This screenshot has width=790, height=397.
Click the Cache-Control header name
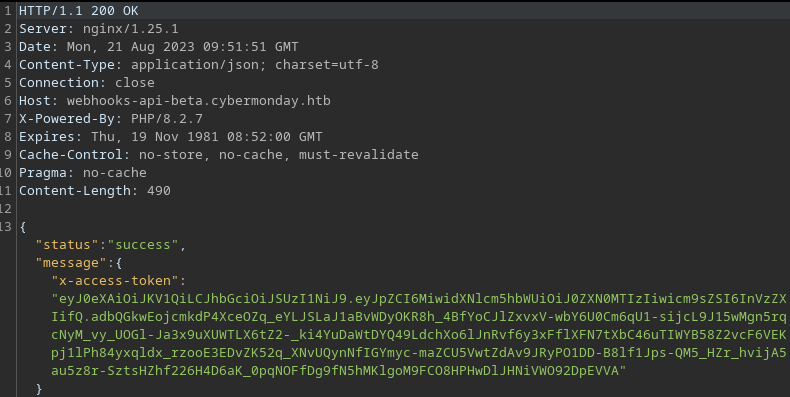click(x=71, y=155)
